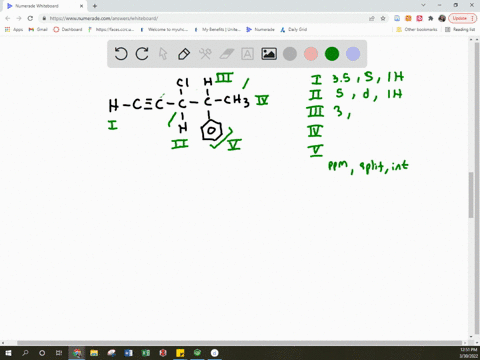Go back in browser history
Viewport: 480px width, 360px height.
pyautogui.click(x=8, y=18)
